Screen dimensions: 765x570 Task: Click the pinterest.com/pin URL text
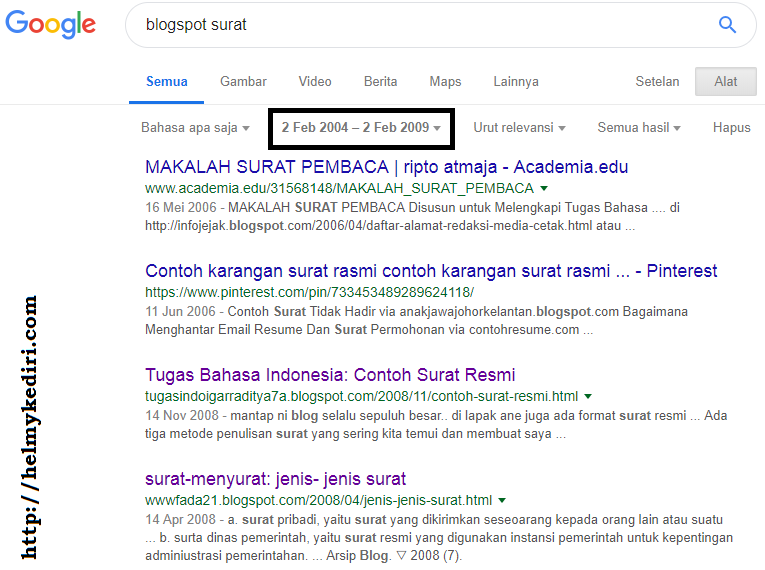(x=309, y=292)
